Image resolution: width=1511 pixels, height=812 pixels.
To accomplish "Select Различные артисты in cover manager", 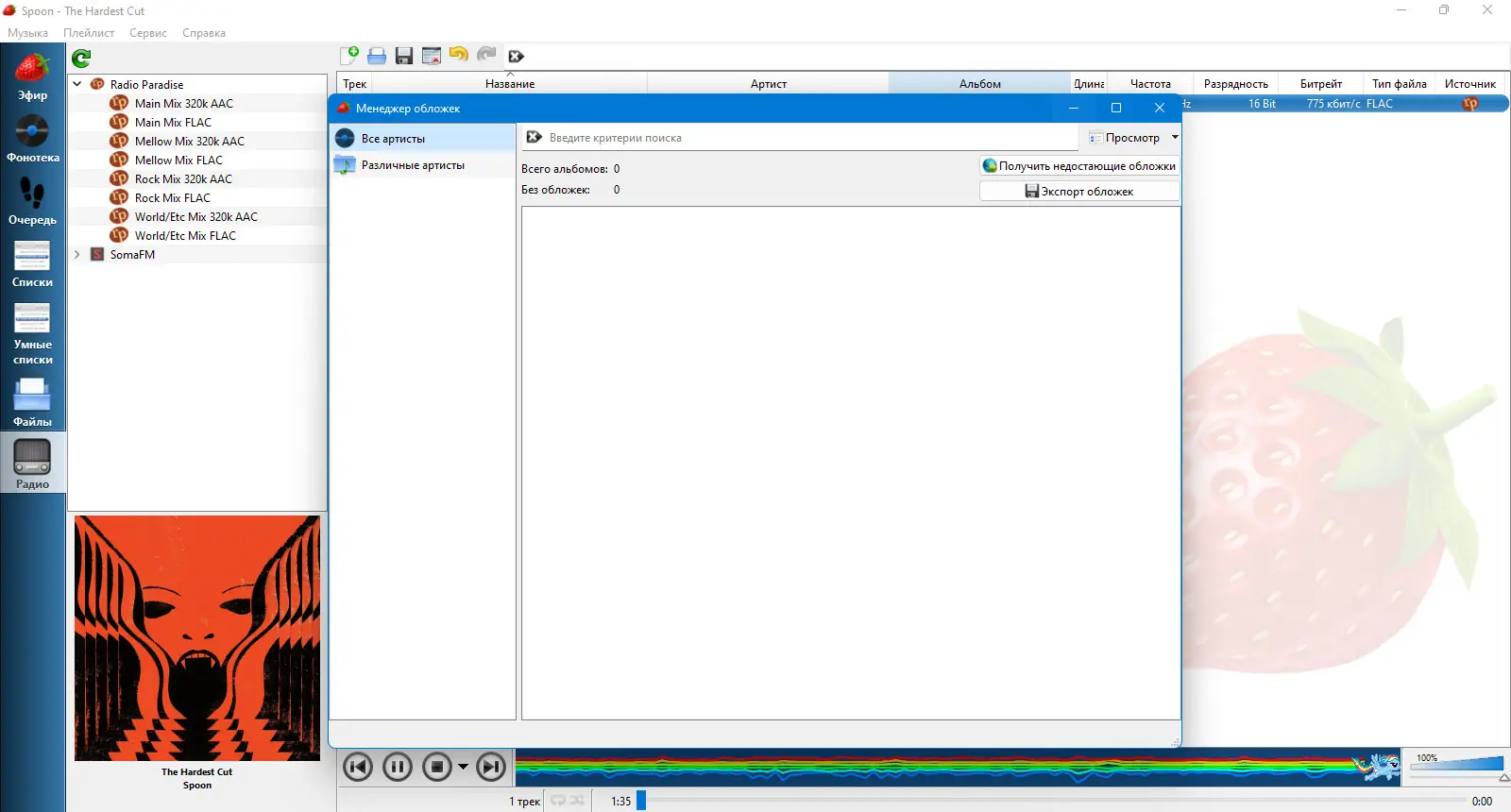I will tap(422, 165).
